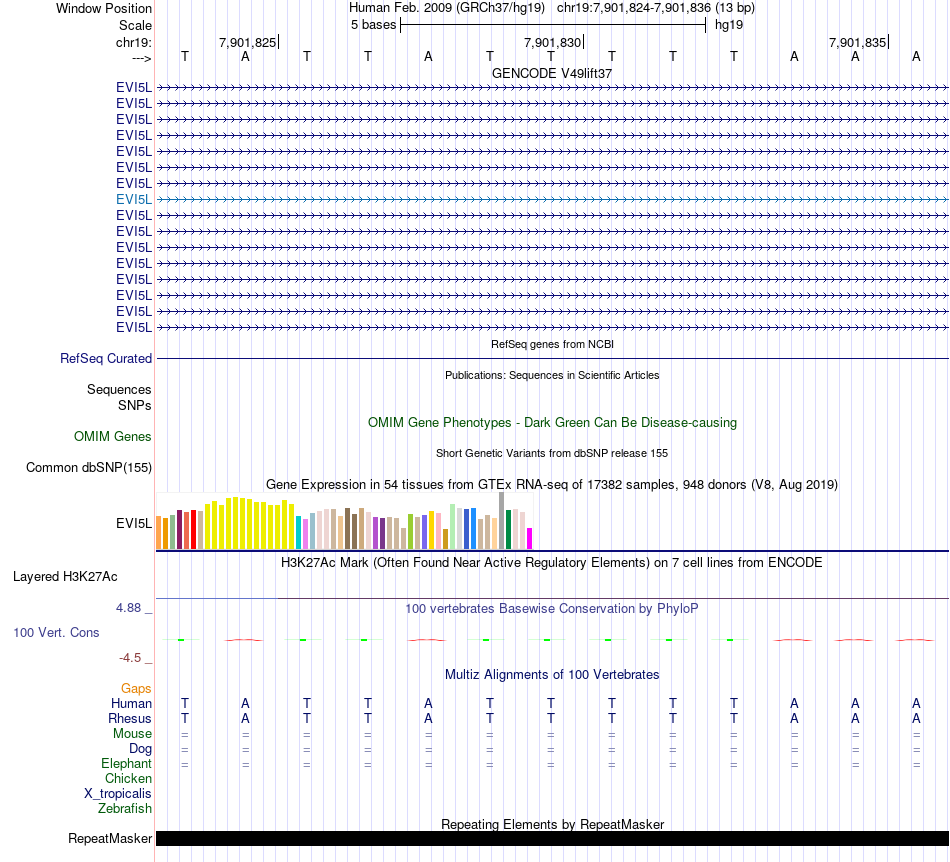Click 'Human Feb. 2009 (GRCh37/hg19)' header text
950x862 pixels.
point(447,8)
